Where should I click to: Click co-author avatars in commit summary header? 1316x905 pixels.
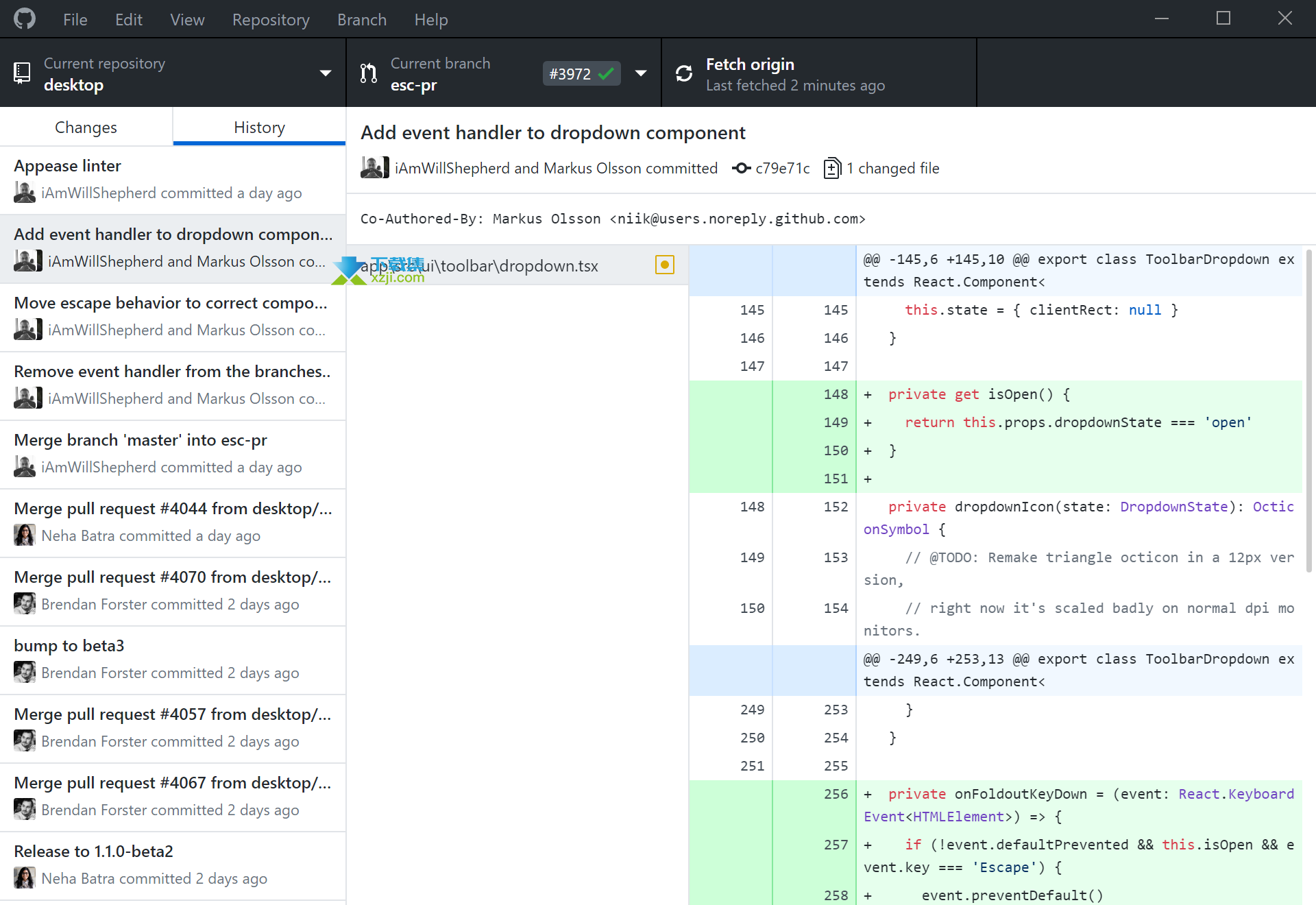point(375,168)
